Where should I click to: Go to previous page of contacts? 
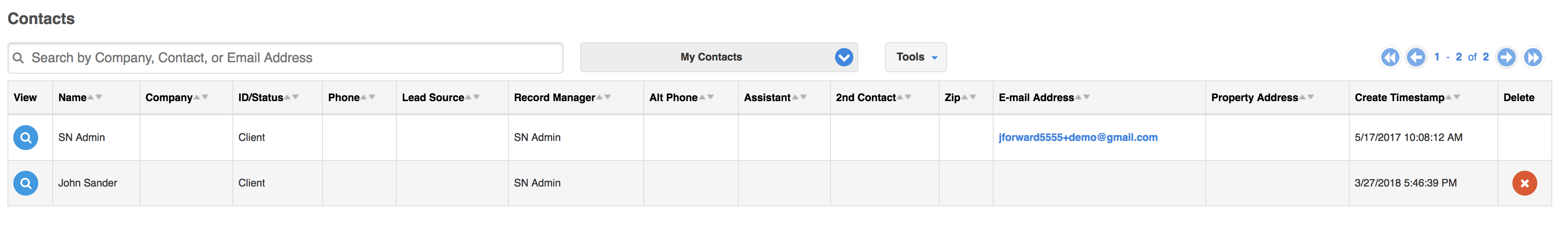point(1416,57)
